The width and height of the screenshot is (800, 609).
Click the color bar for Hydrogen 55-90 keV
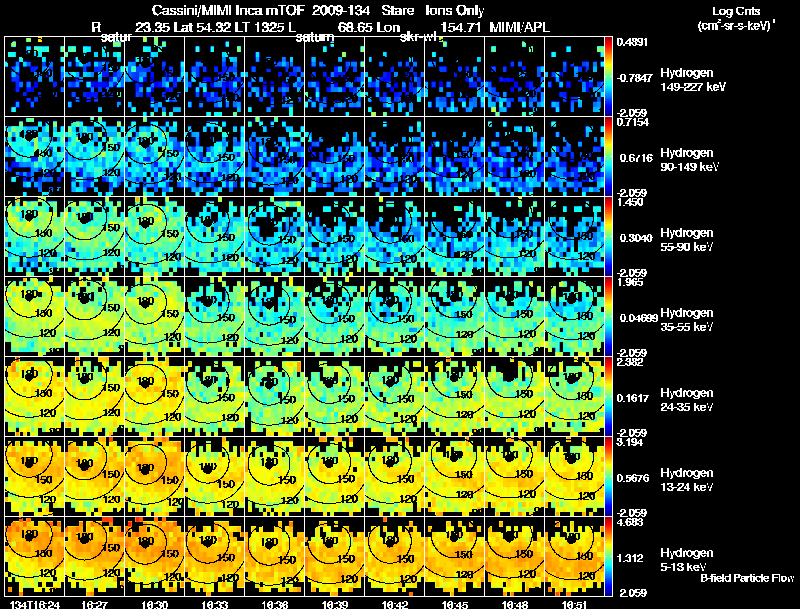point(608,236)
